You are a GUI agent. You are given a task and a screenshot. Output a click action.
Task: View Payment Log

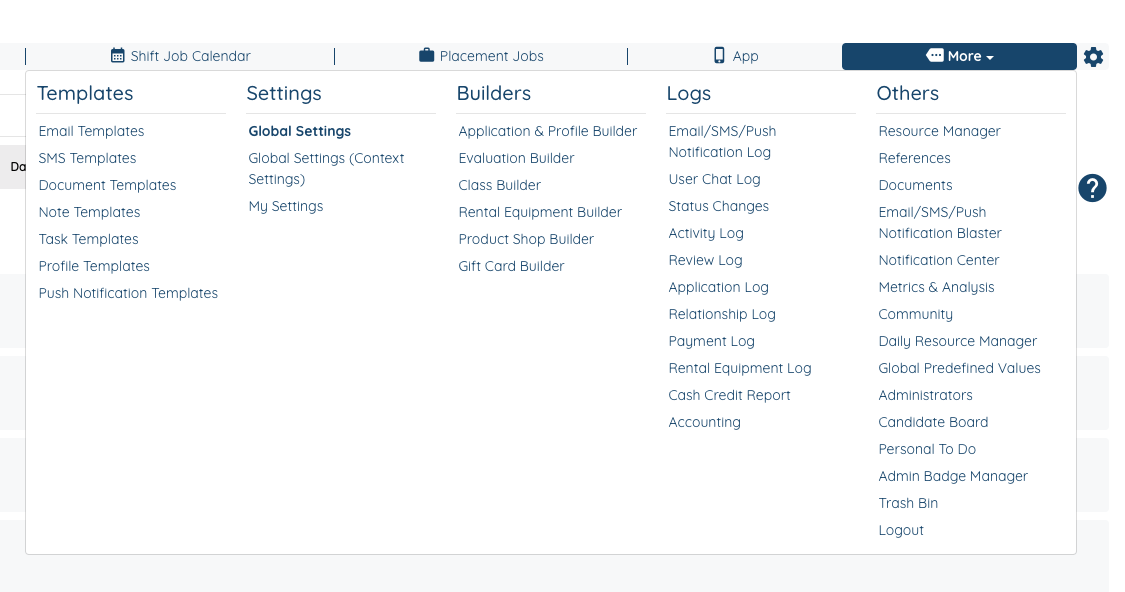coord(712,342)
